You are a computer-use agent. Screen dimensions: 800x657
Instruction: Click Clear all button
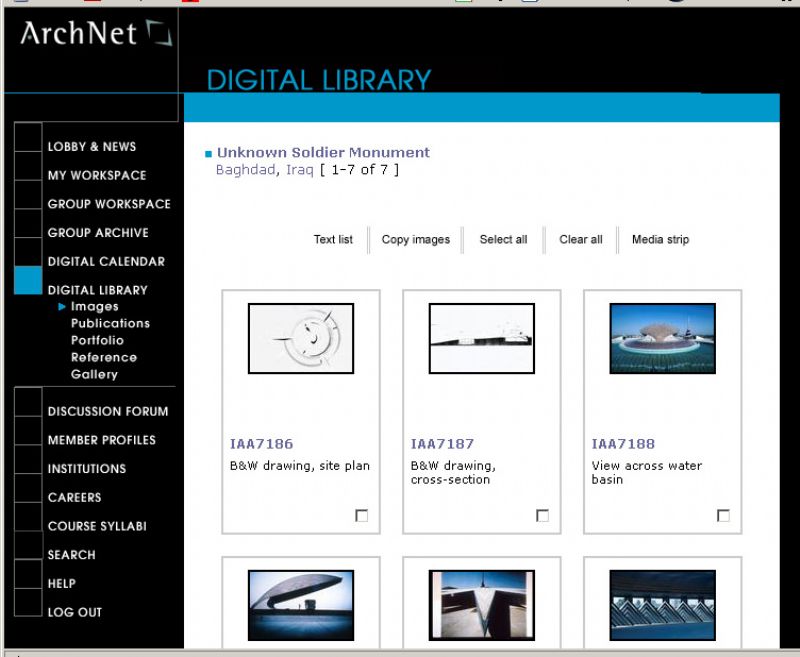581,239
